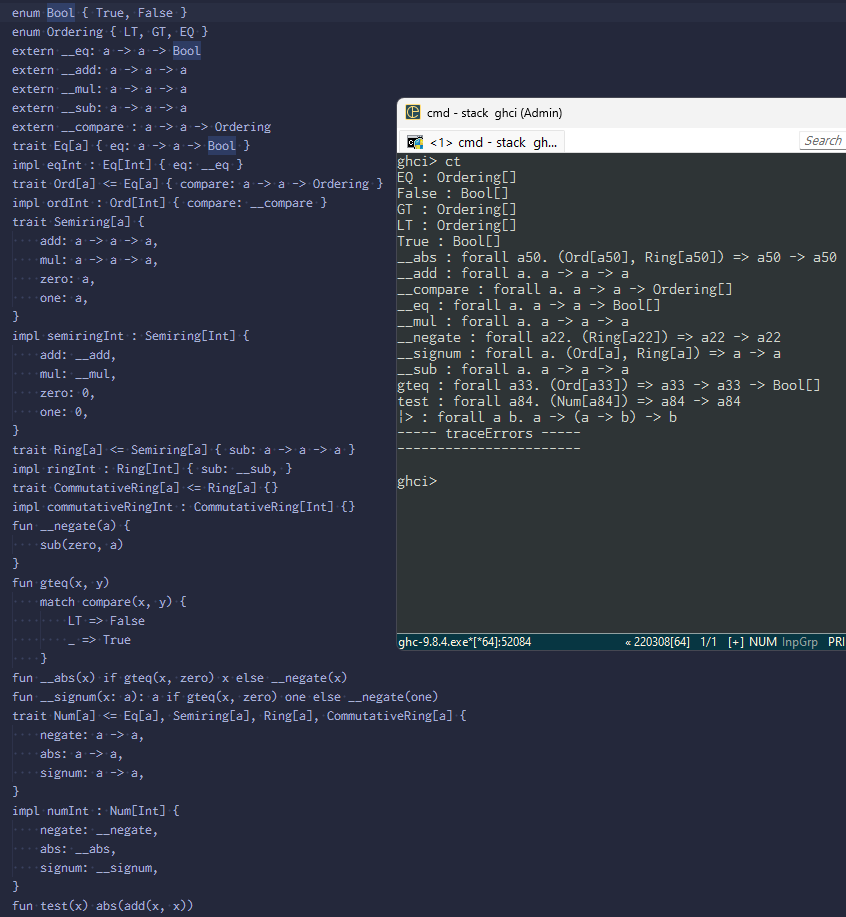The image size is (846, 917).
Task: Click the 'cmd - stack ghci (Admin)' window title
Action: point(494,113)
